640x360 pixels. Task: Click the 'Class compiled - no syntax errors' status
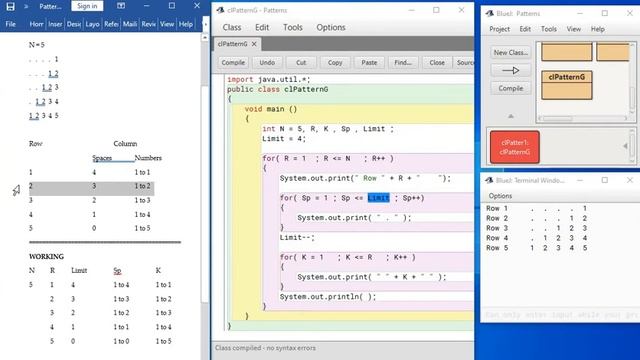(265, 348)
